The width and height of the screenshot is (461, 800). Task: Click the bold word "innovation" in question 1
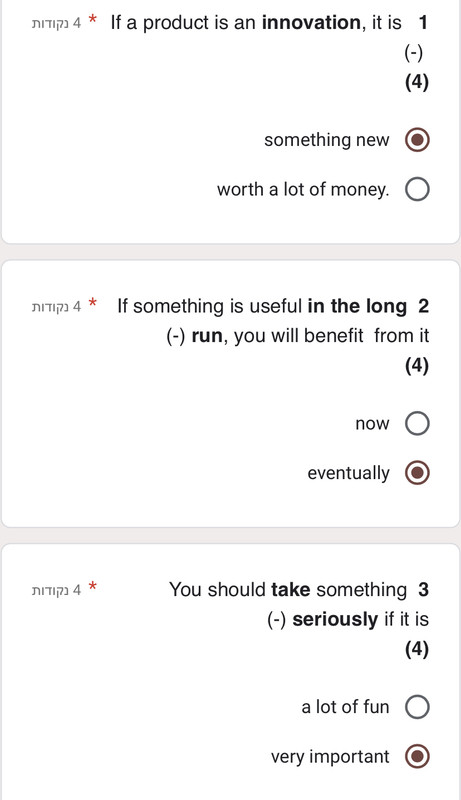tap(311, 23)
